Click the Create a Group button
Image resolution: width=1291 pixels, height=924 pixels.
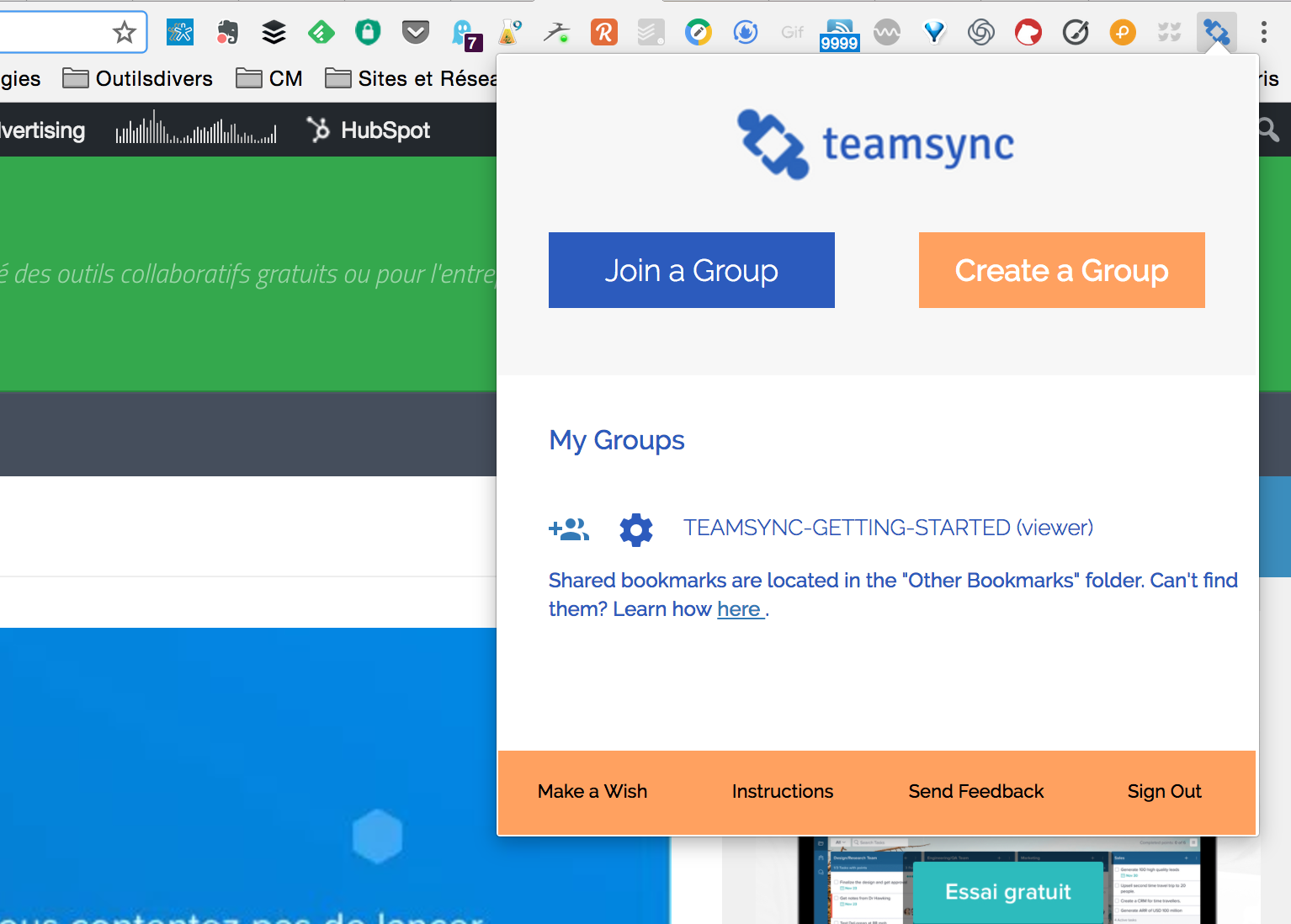(x=1061, y=270)
